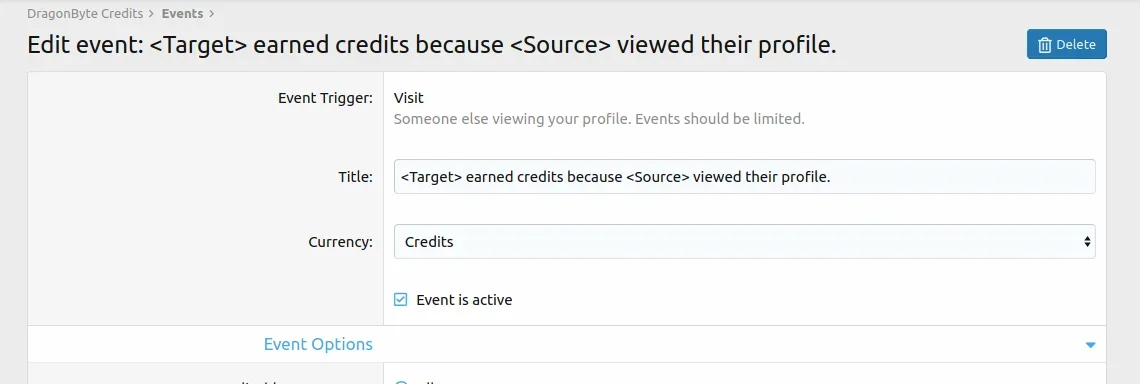Toggle the Event is active label

pos(464,300)
